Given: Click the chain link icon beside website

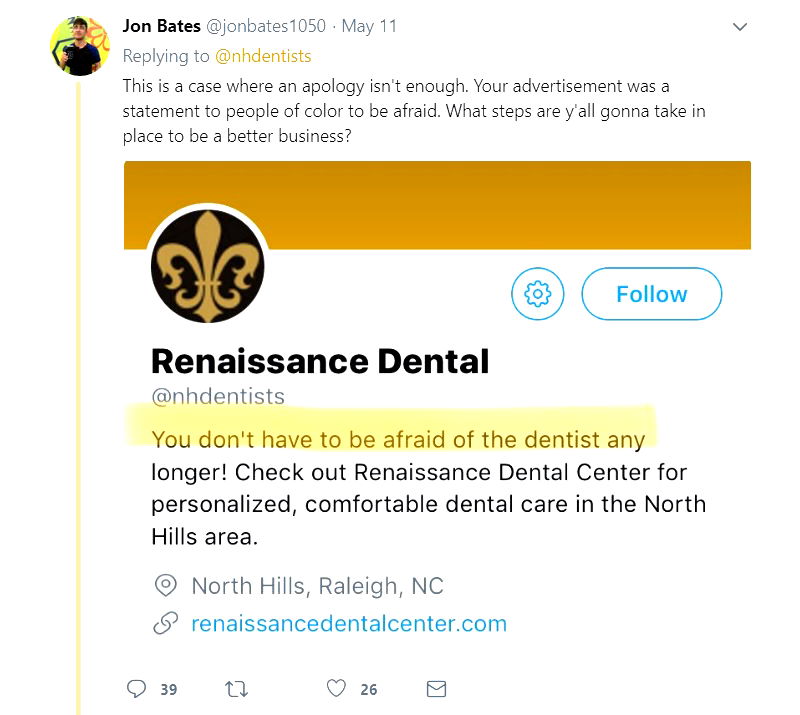Looking at the screenshot, I should tap(165, 624).
